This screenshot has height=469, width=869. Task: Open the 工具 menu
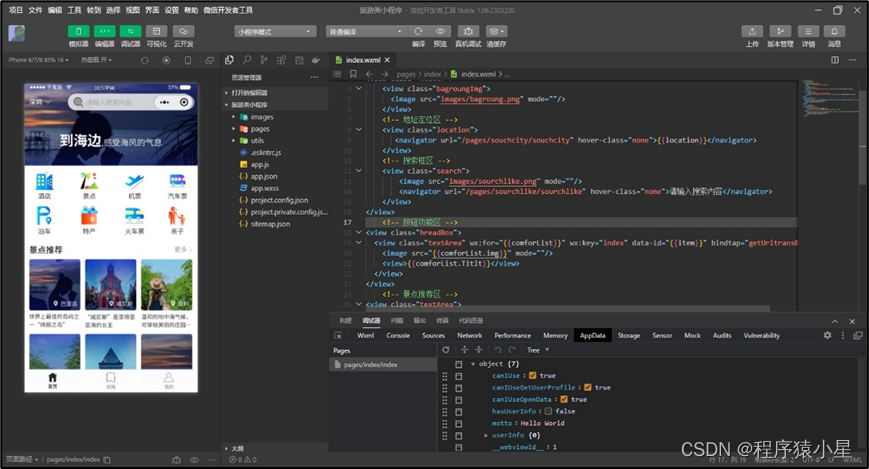click(x=74, y=10)
